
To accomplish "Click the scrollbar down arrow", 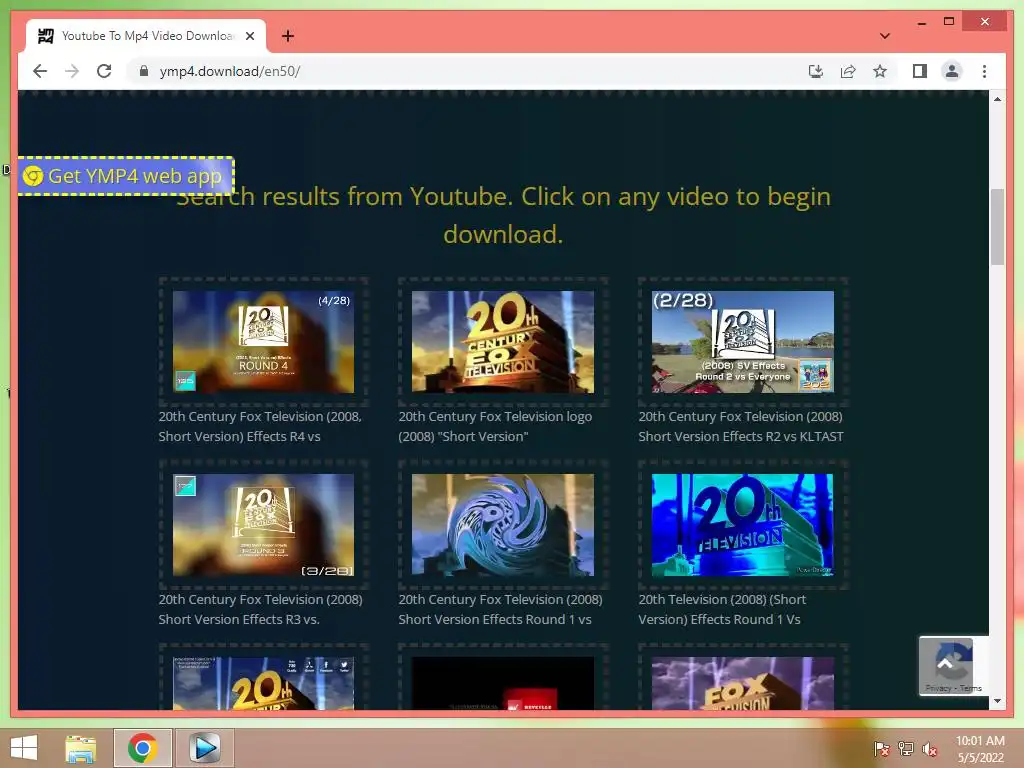I will tap(997, 701).
